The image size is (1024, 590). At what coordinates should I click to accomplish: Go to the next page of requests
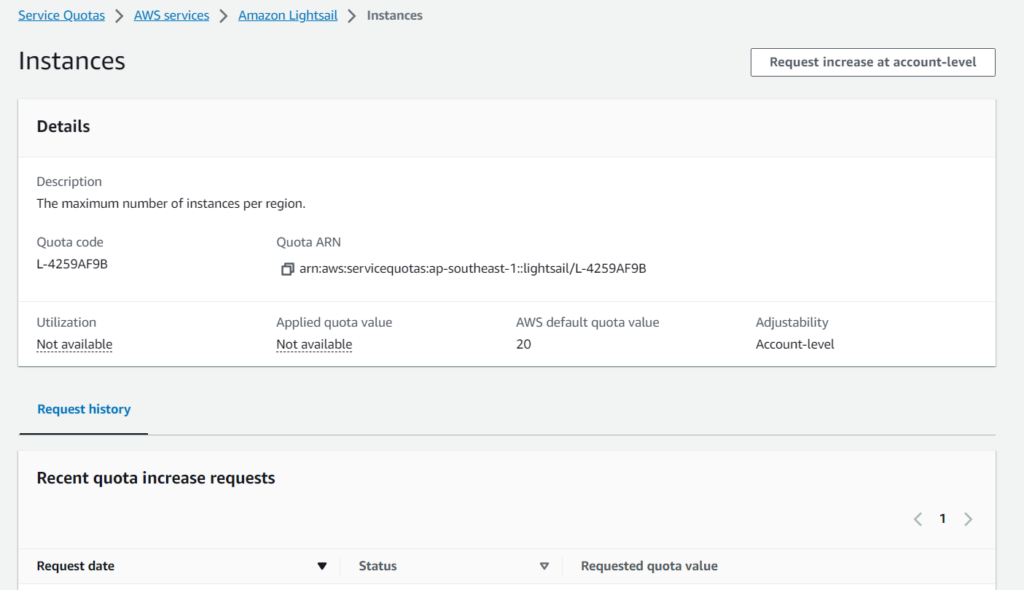click(x=967, y=519)
